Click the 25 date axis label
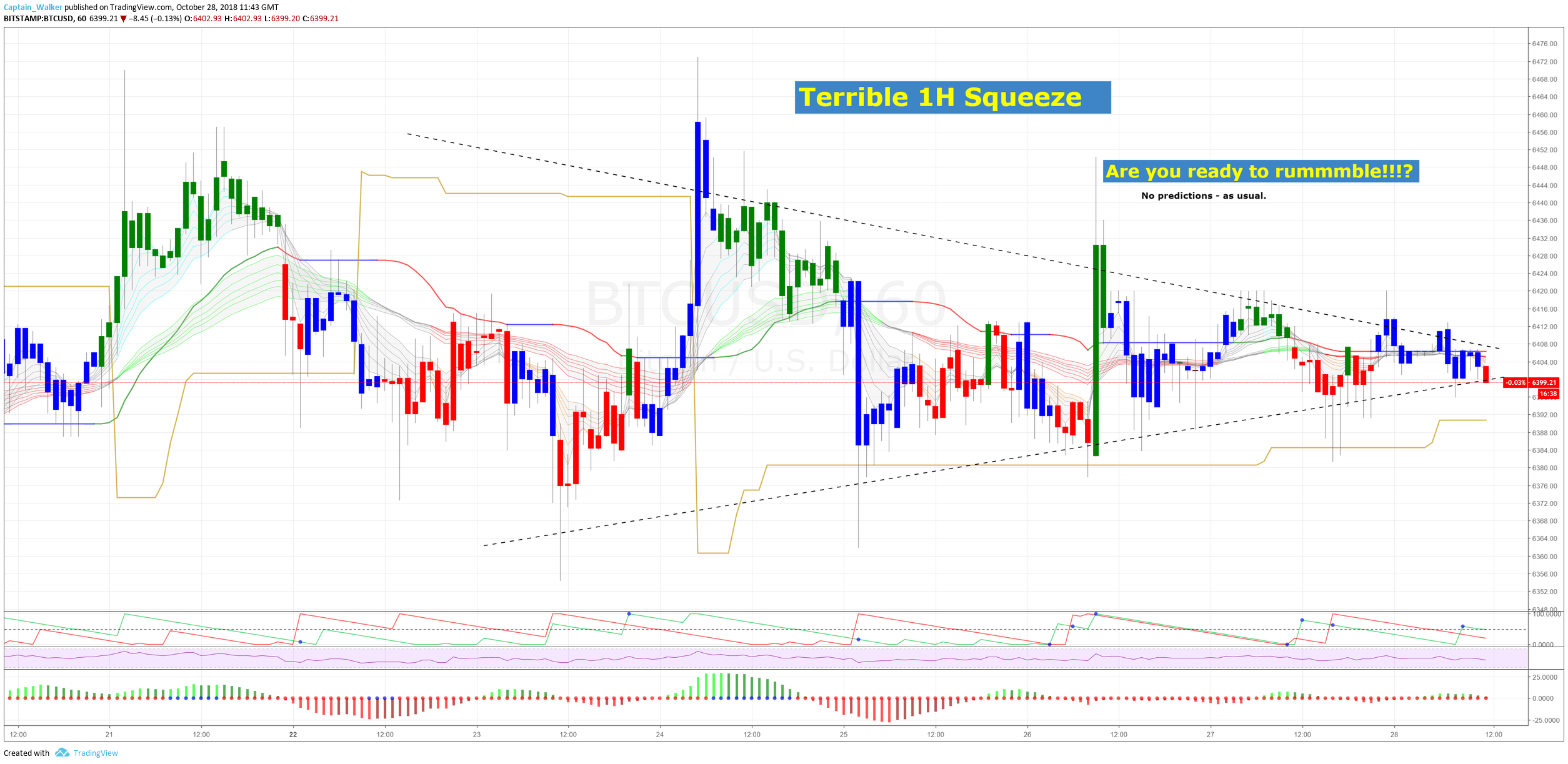The width and height of the screenshot is (1568, 764). [844, 735]
